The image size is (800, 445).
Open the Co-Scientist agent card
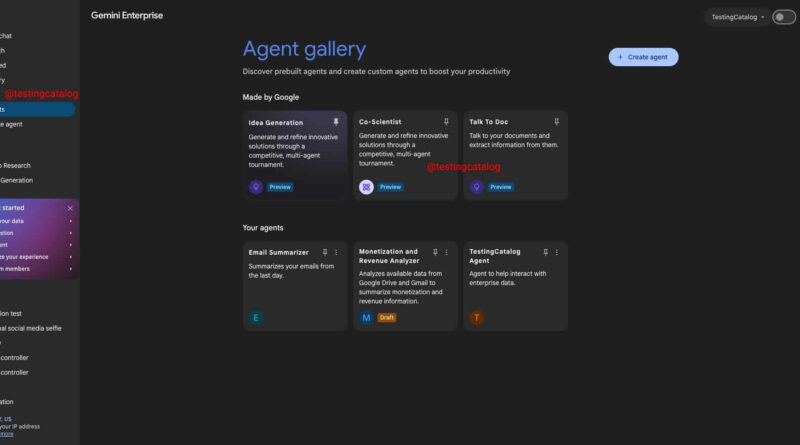(405, 155)
